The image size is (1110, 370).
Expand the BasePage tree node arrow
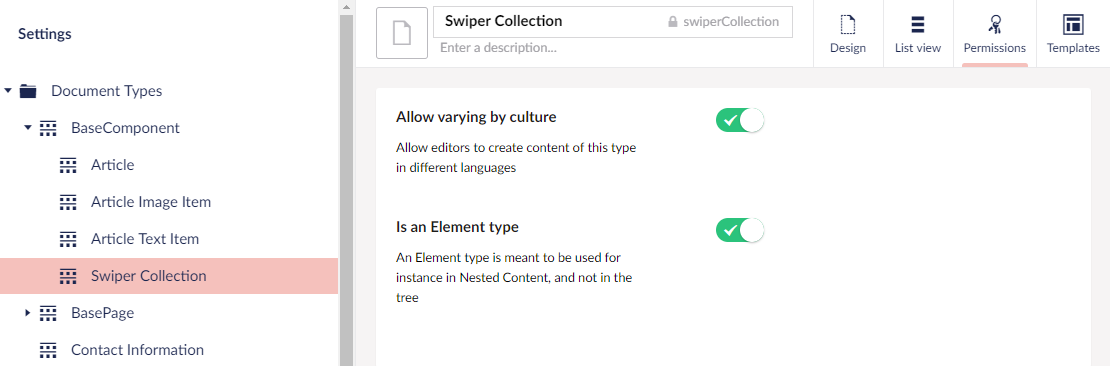28,312
